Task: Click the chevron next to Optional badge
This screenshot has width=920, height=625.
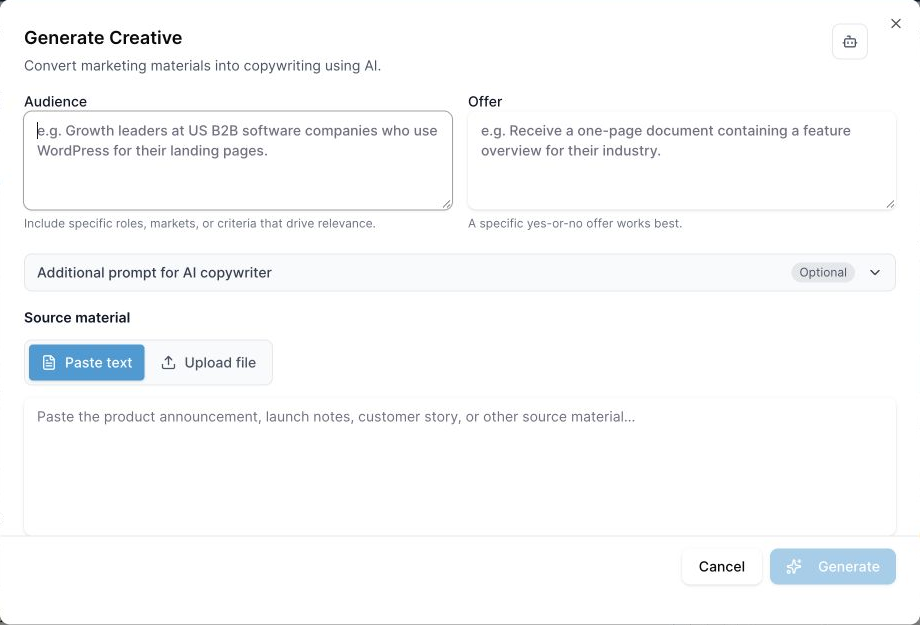Action: click(x=874, y=272)
